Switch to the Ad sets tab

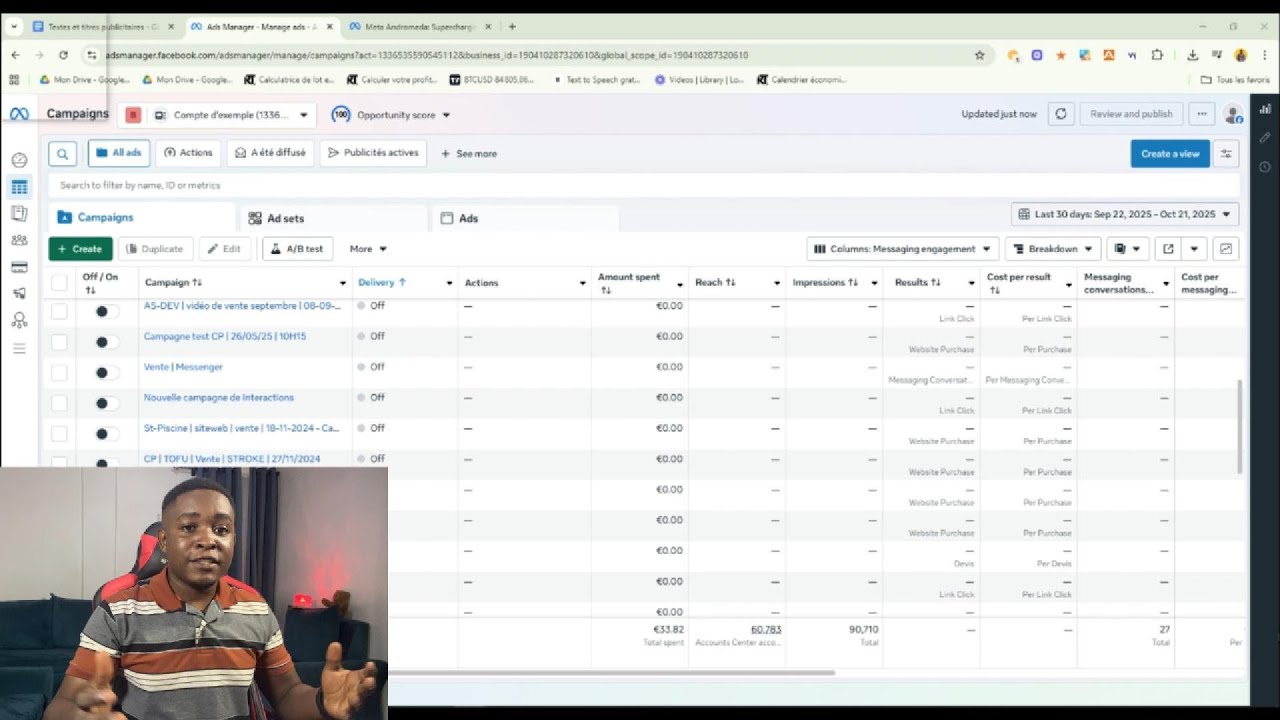click(x=334, y=218)
